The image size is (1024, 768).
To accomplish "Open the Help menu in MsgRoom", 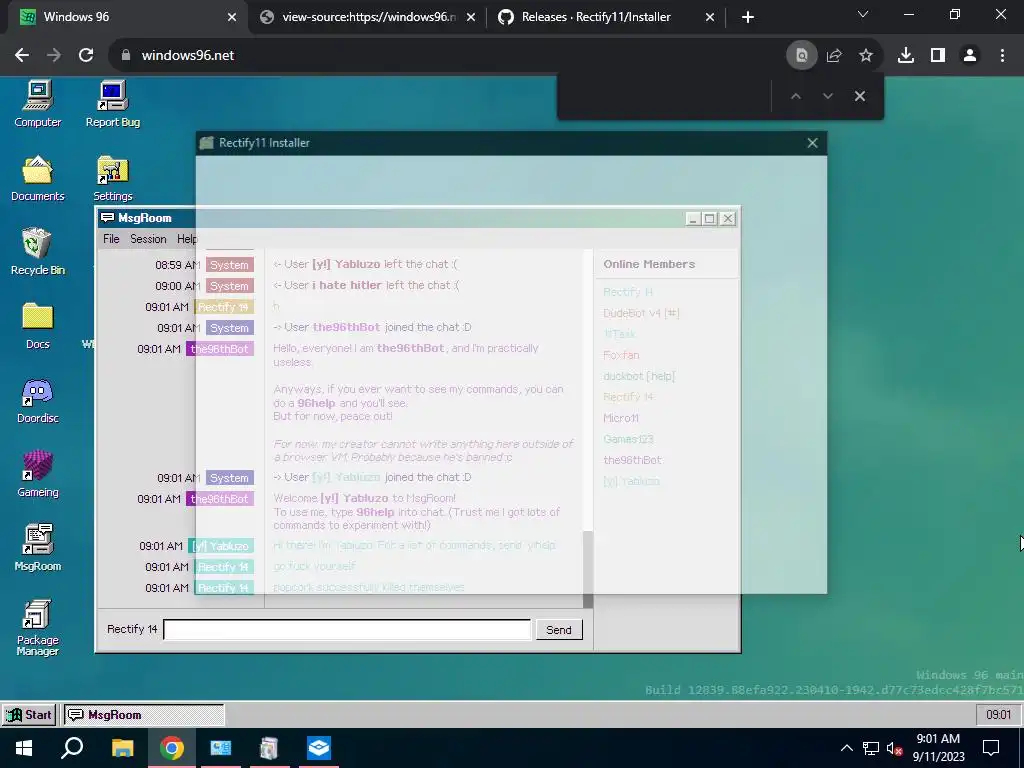I will point(187,239).
